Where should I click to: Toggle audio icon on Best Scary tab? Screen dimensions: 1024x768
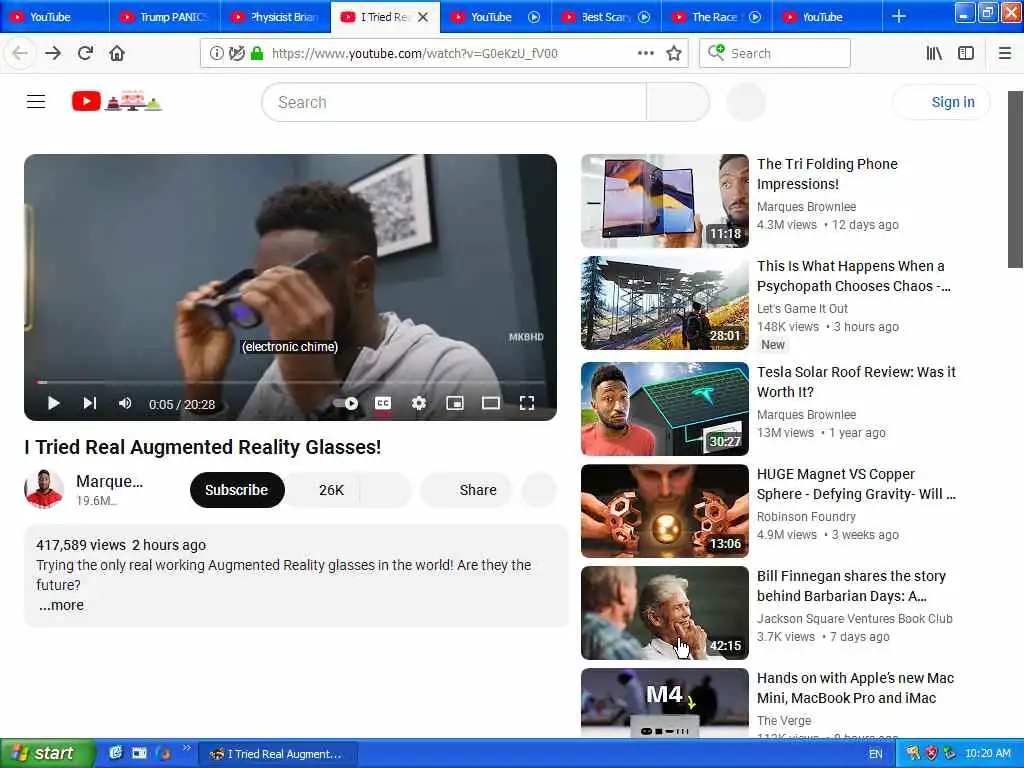tap(644, 17)
